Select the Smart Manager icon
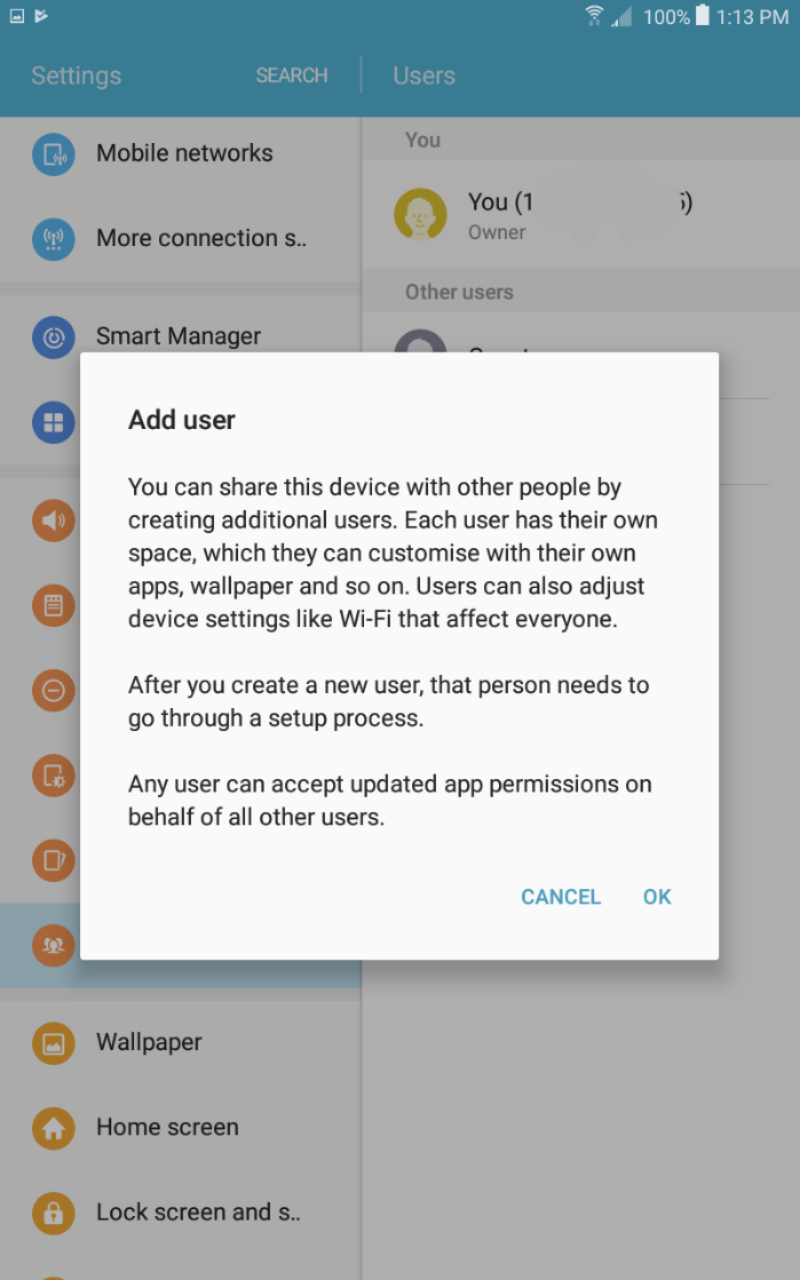800x1280 pixels. tap(53, 337)
